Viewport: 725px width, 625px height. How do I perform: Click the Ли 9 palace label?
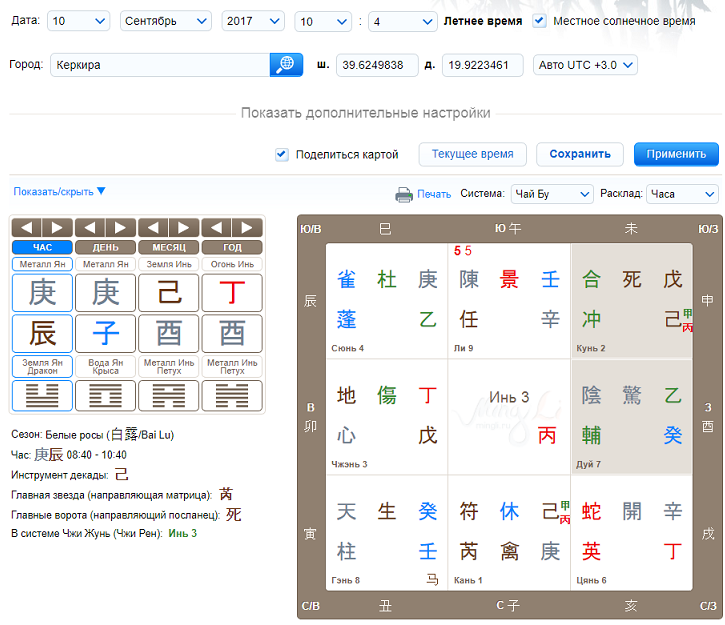463,348
